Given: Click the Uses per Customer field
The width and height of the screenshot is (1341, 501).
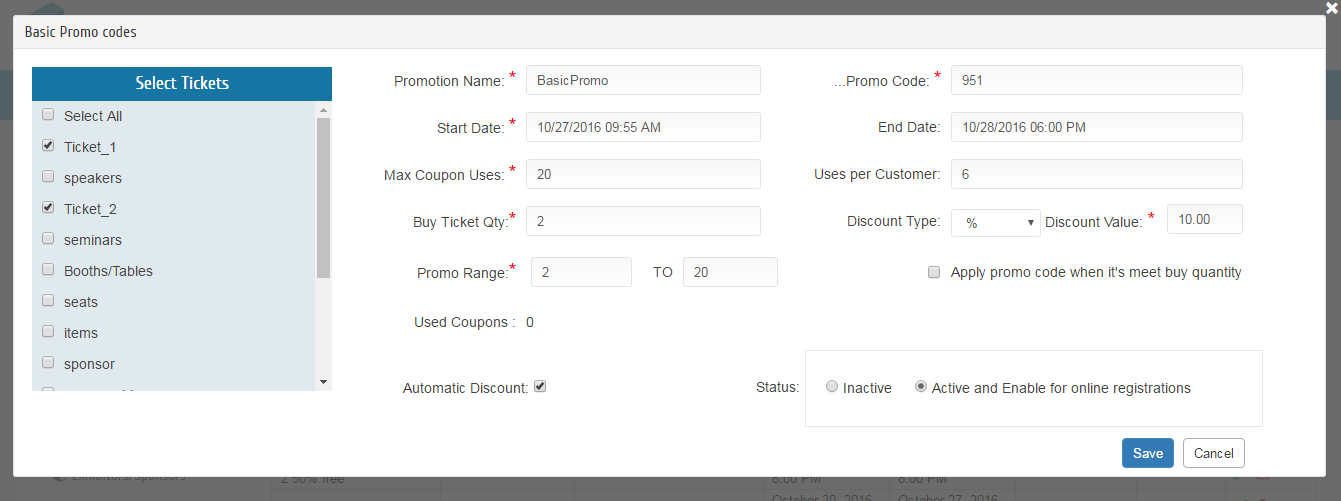Looking at the screenshot, I should click(1097, 174).
